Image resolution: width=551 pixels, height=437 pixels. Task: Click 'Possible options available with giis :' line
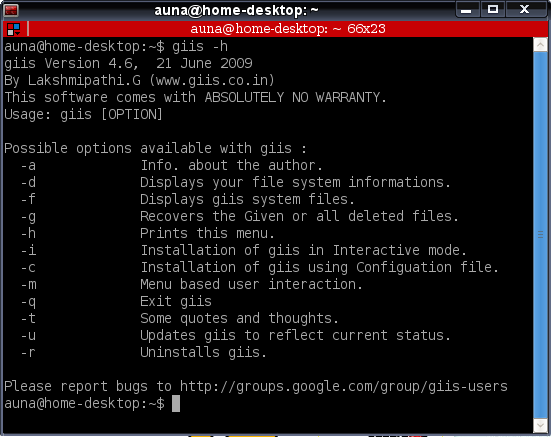(155, 149)
